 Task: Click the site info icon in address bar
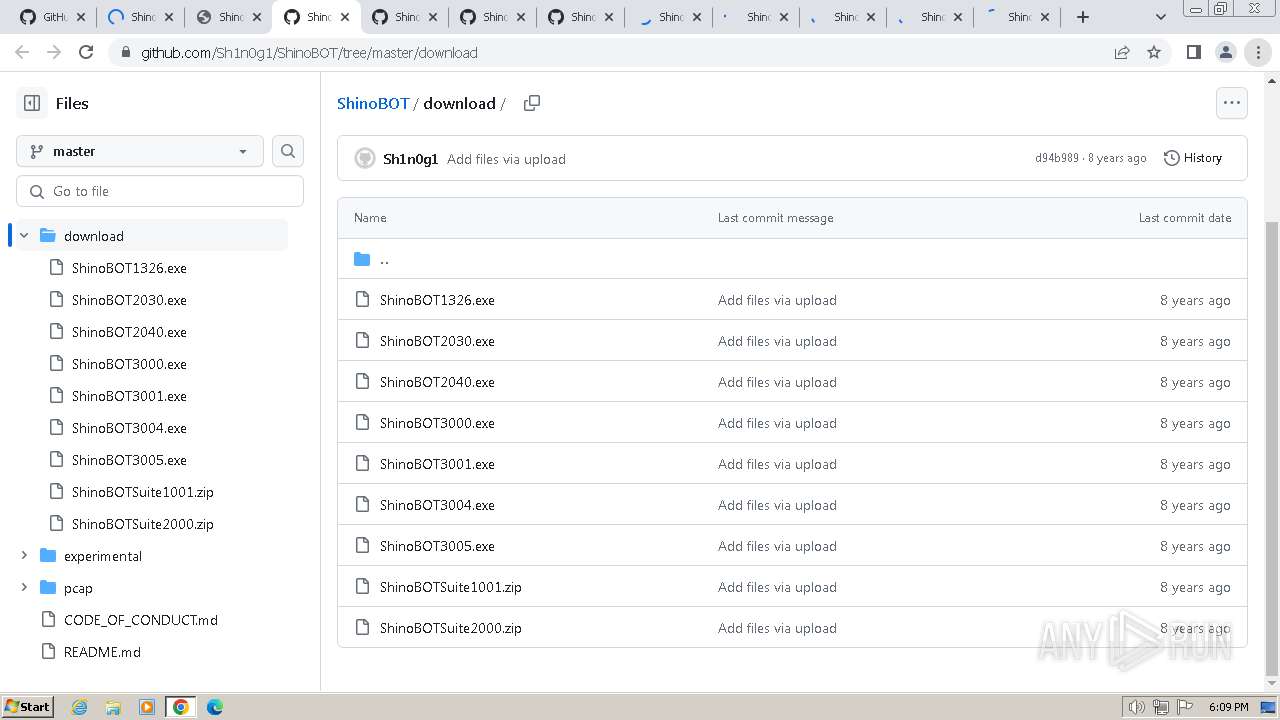[126, 52]
